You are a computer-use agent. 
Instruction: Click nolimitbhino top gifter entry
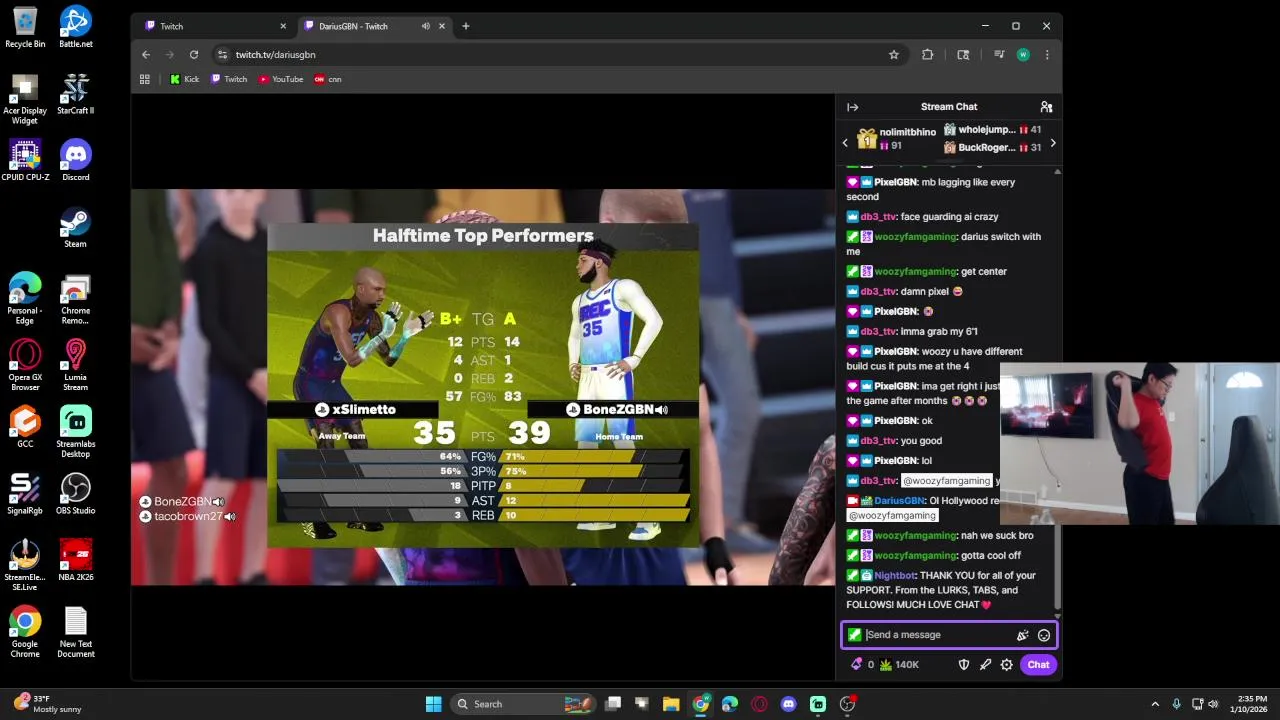[x=897, y=139]
